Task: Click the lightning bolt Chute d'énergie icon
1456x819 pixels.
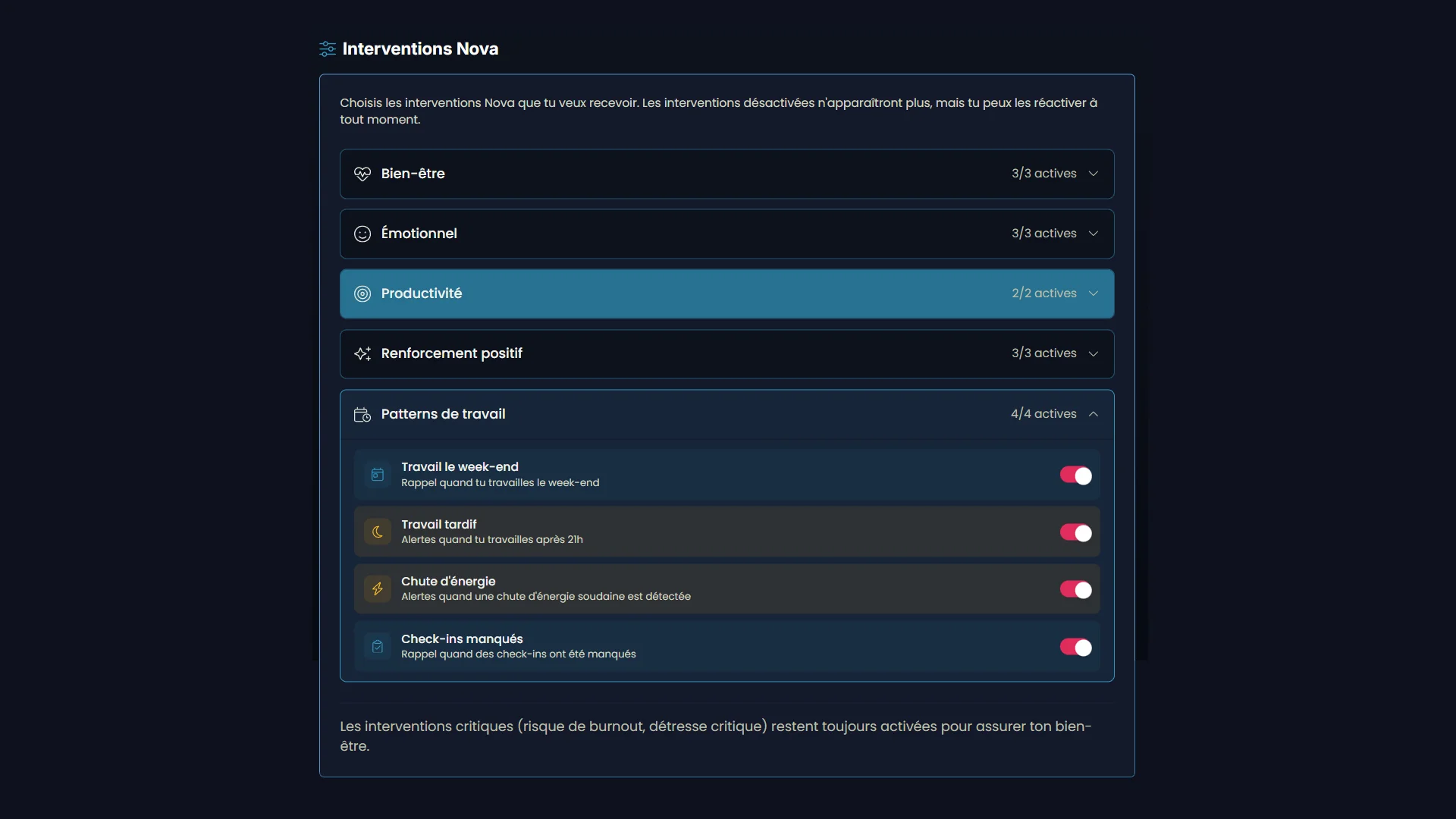Action: 378,589
